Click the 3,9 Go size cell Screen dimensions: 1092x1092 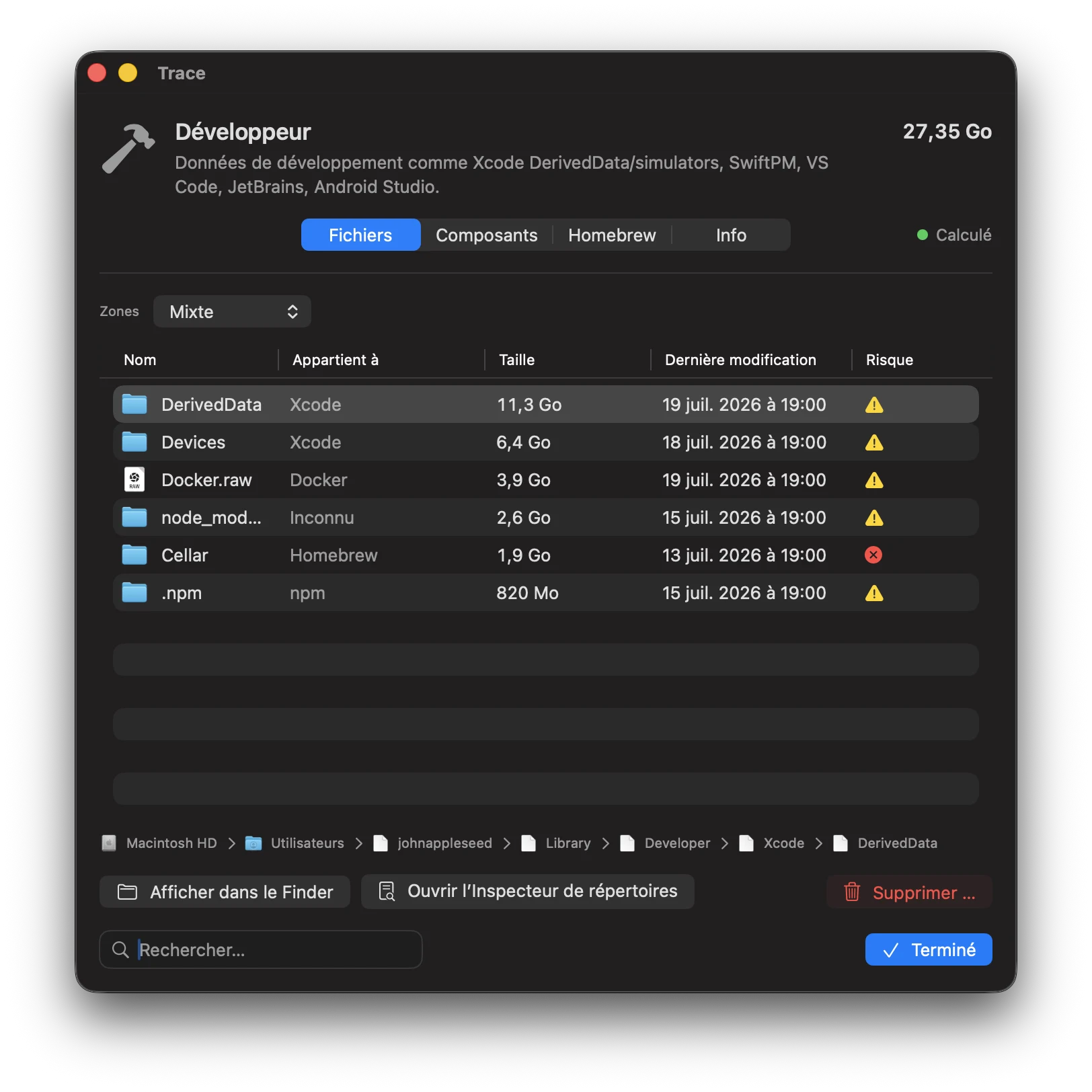pos(523,479)
